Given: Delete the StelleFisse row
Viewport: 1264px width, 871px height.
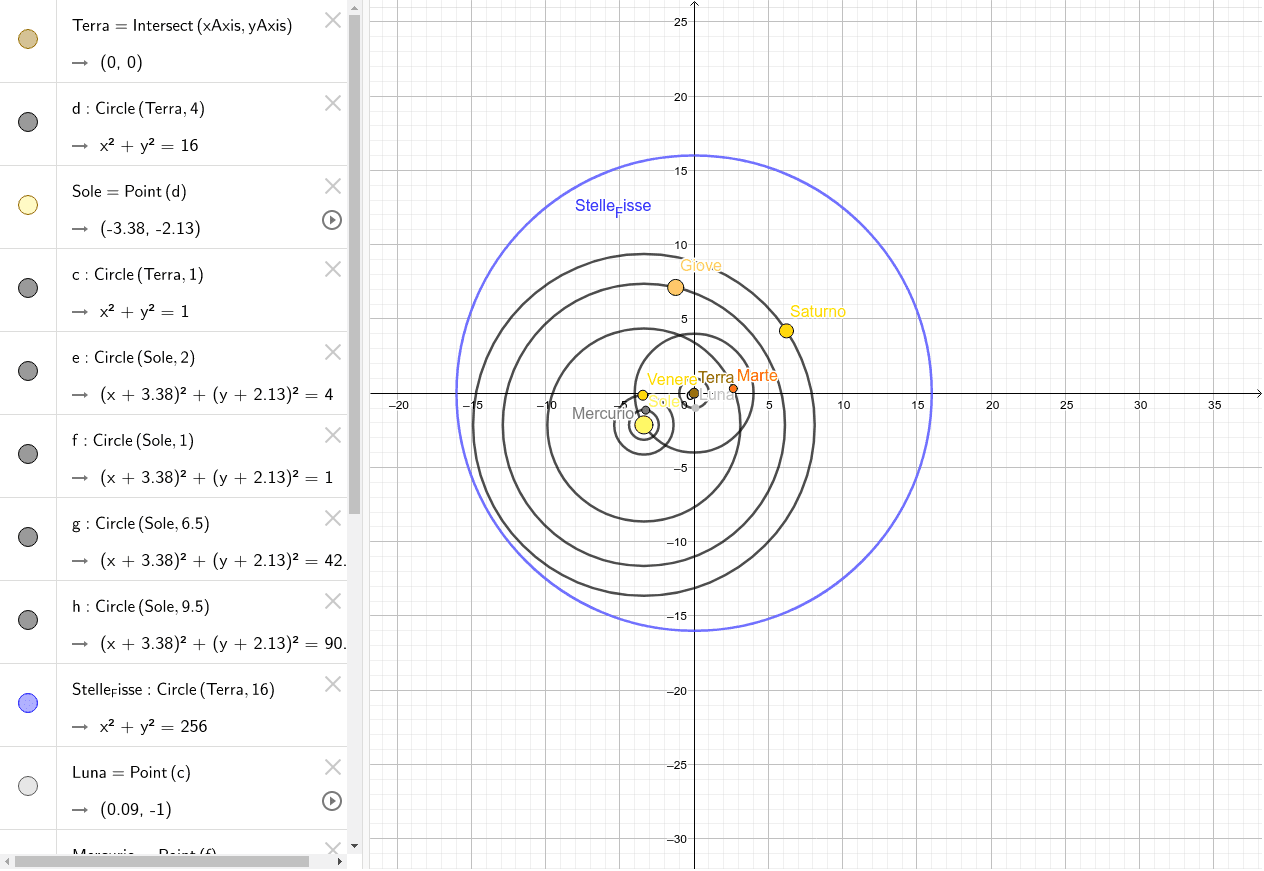Looking at the screenshot, I should [333, 684].
